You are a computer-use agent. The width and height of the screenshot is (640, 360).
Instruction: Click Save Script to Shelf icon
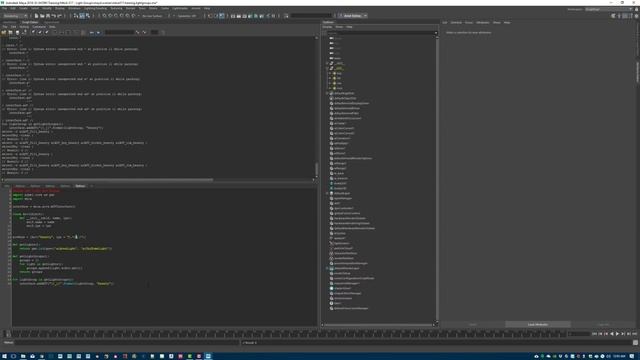pos(24,32)
